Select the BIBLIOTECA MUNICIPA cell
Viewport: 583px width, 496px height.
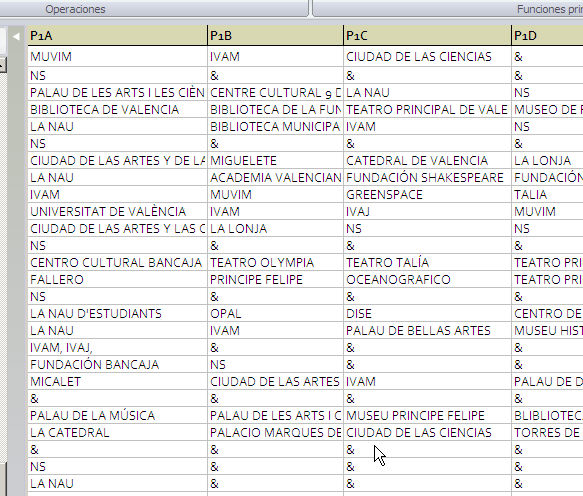[x=276, y=126]
